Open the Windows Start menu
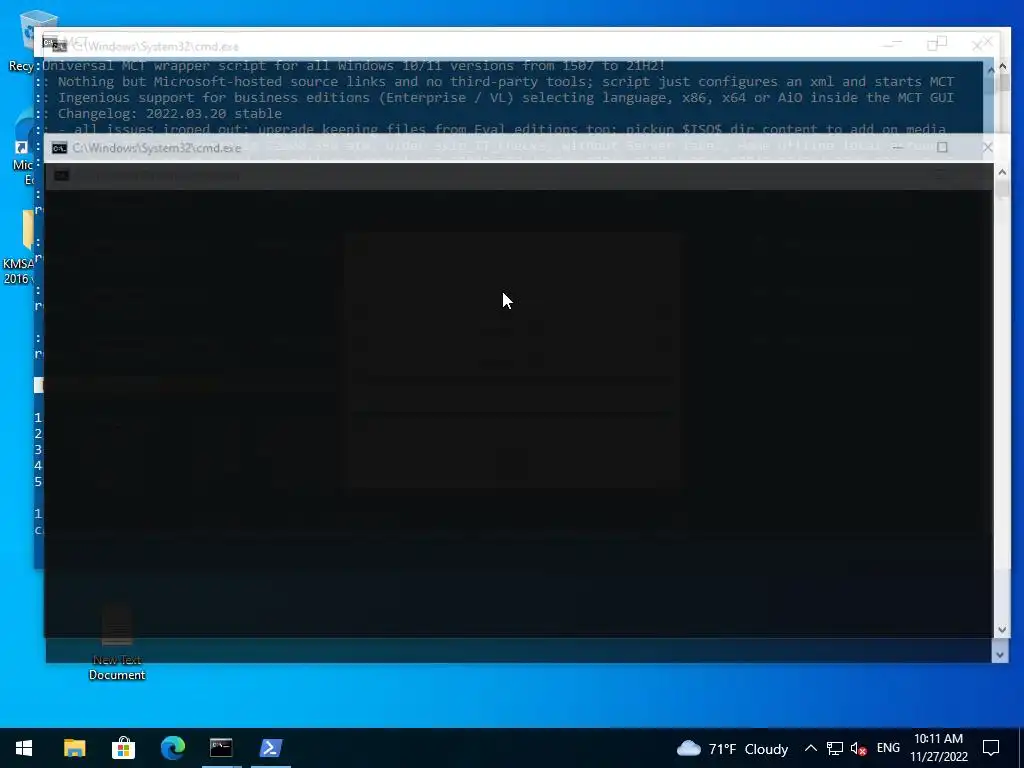 pos(24,748)
